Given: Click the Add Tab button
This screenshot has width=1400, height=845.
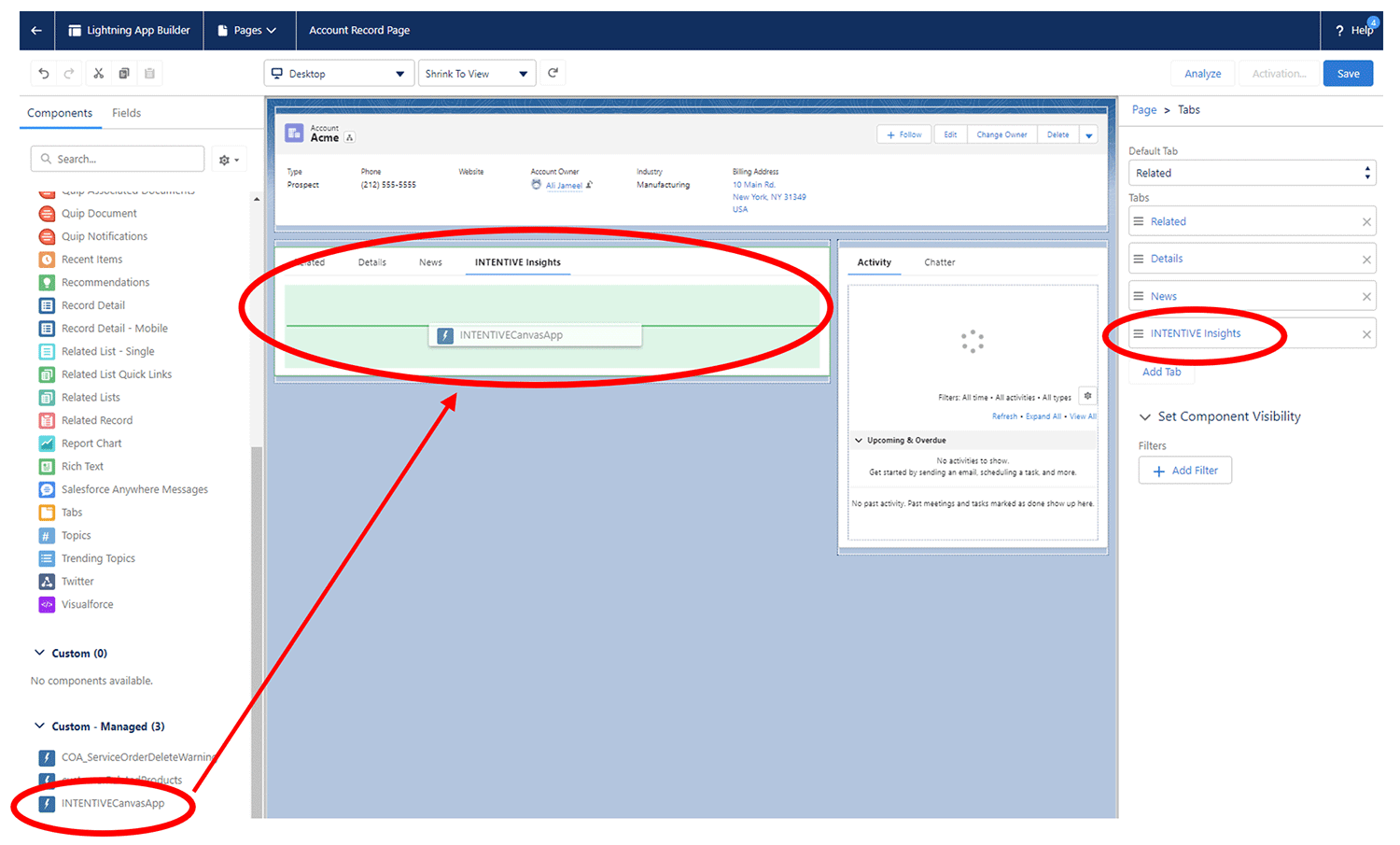Looking at the screenshot, I should click(1162, 372).
